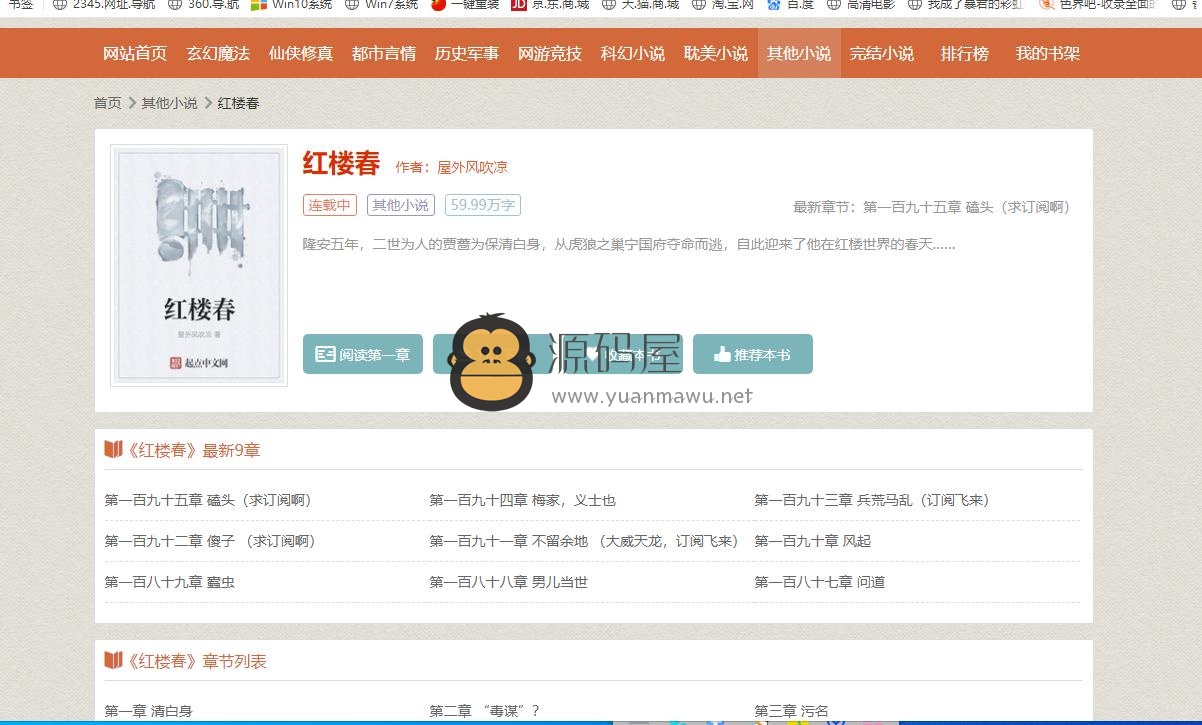Click the 59.99万字 word count tag
1202x725 pixels.
pyautogui.click(x=483, y=205)
